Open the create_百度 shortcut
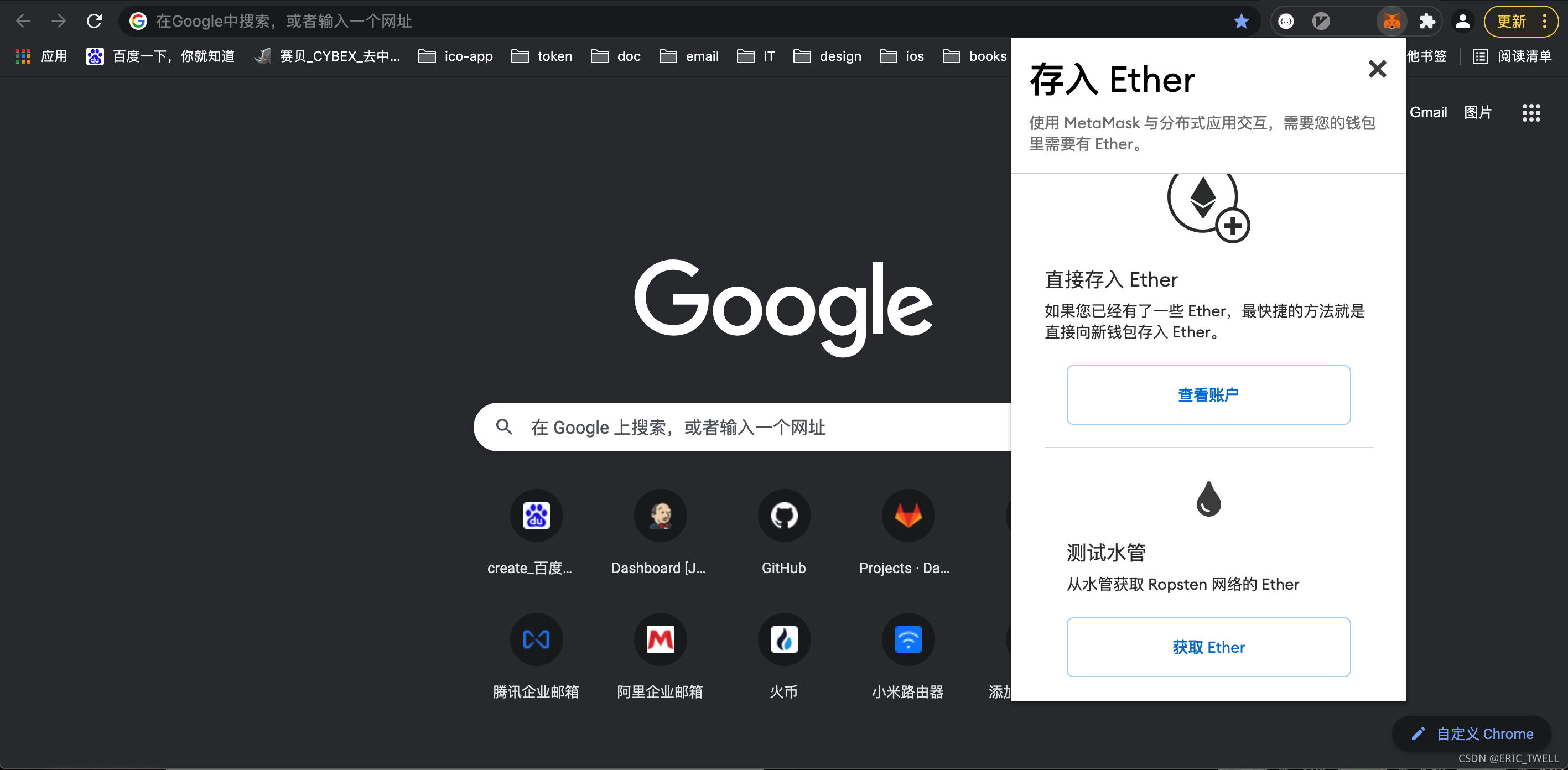This screenshot has height=770, width=1568. click(x=536, y=534)
